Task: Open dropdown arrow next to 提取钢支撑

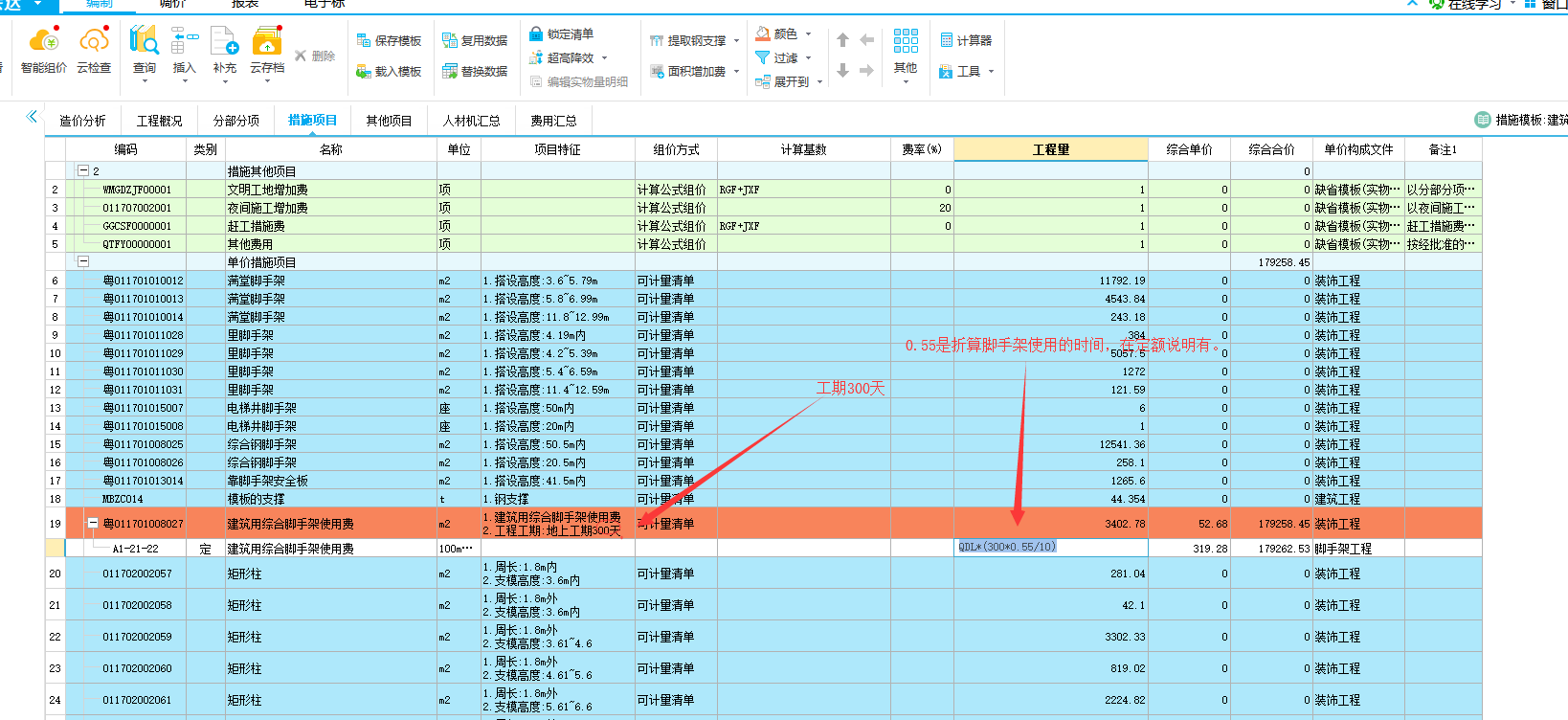Action: click(736, 41)
